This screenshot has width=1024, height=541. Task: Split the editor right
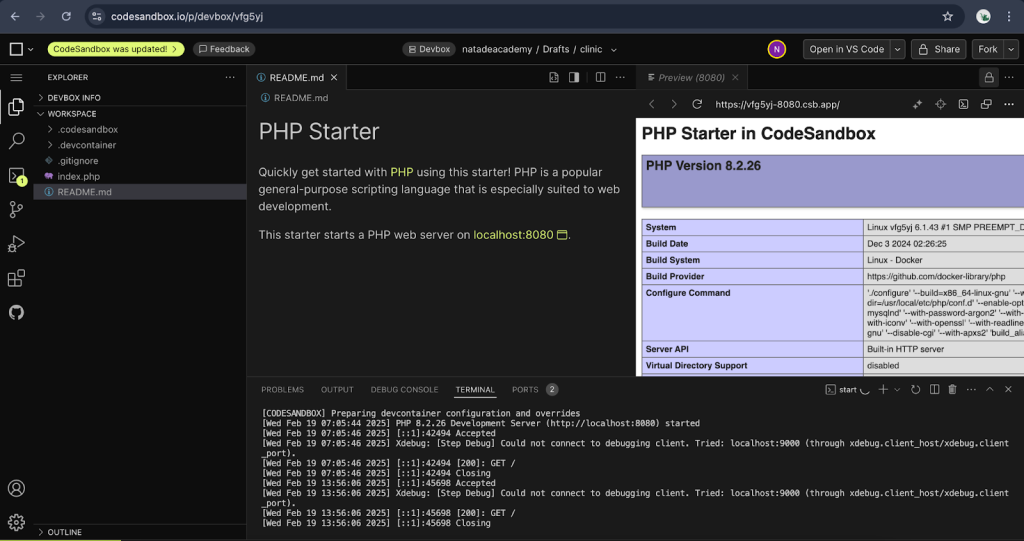point(600,77)
